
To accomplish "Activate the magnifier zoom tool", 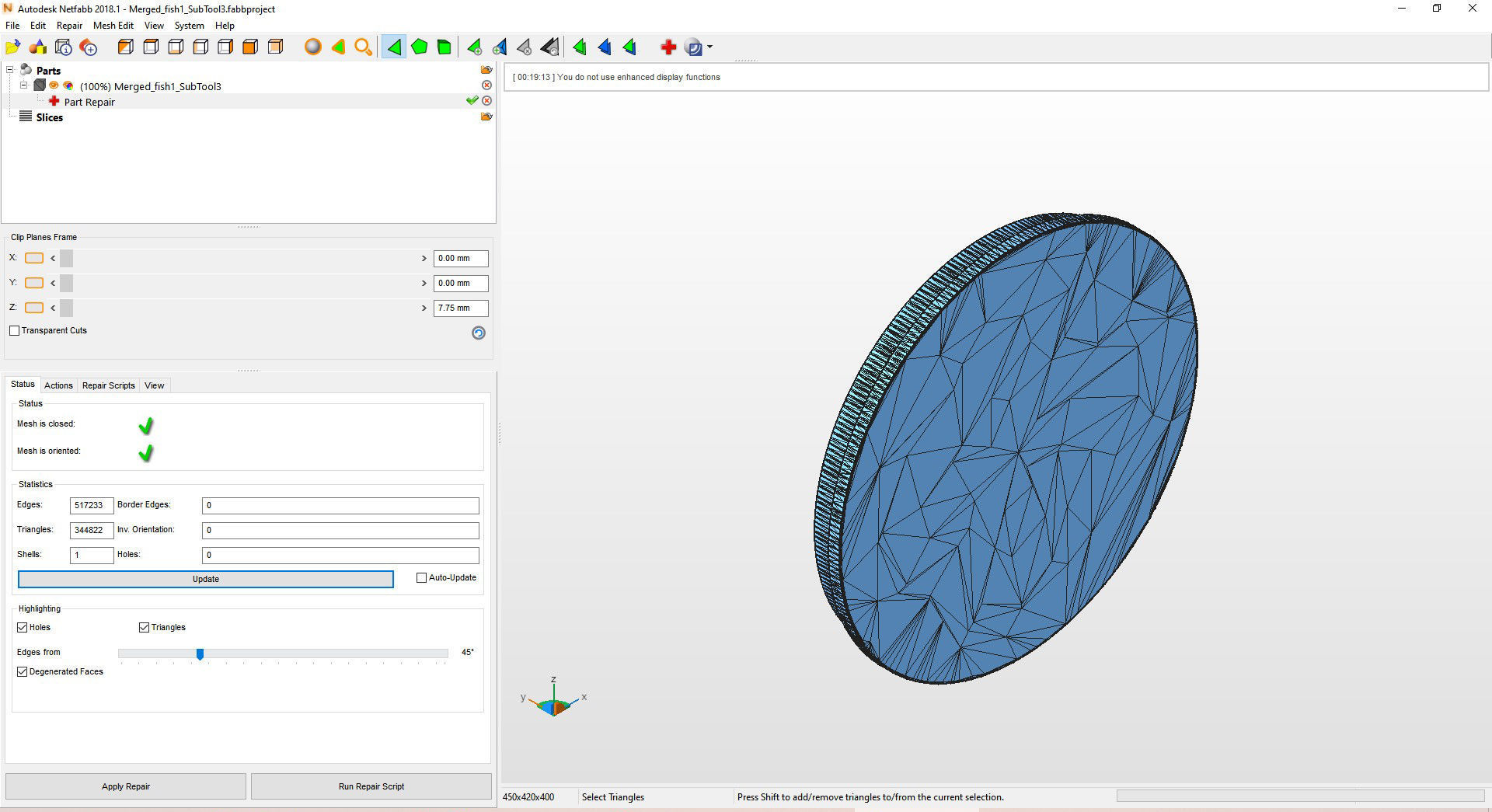I will pos(363,47).
